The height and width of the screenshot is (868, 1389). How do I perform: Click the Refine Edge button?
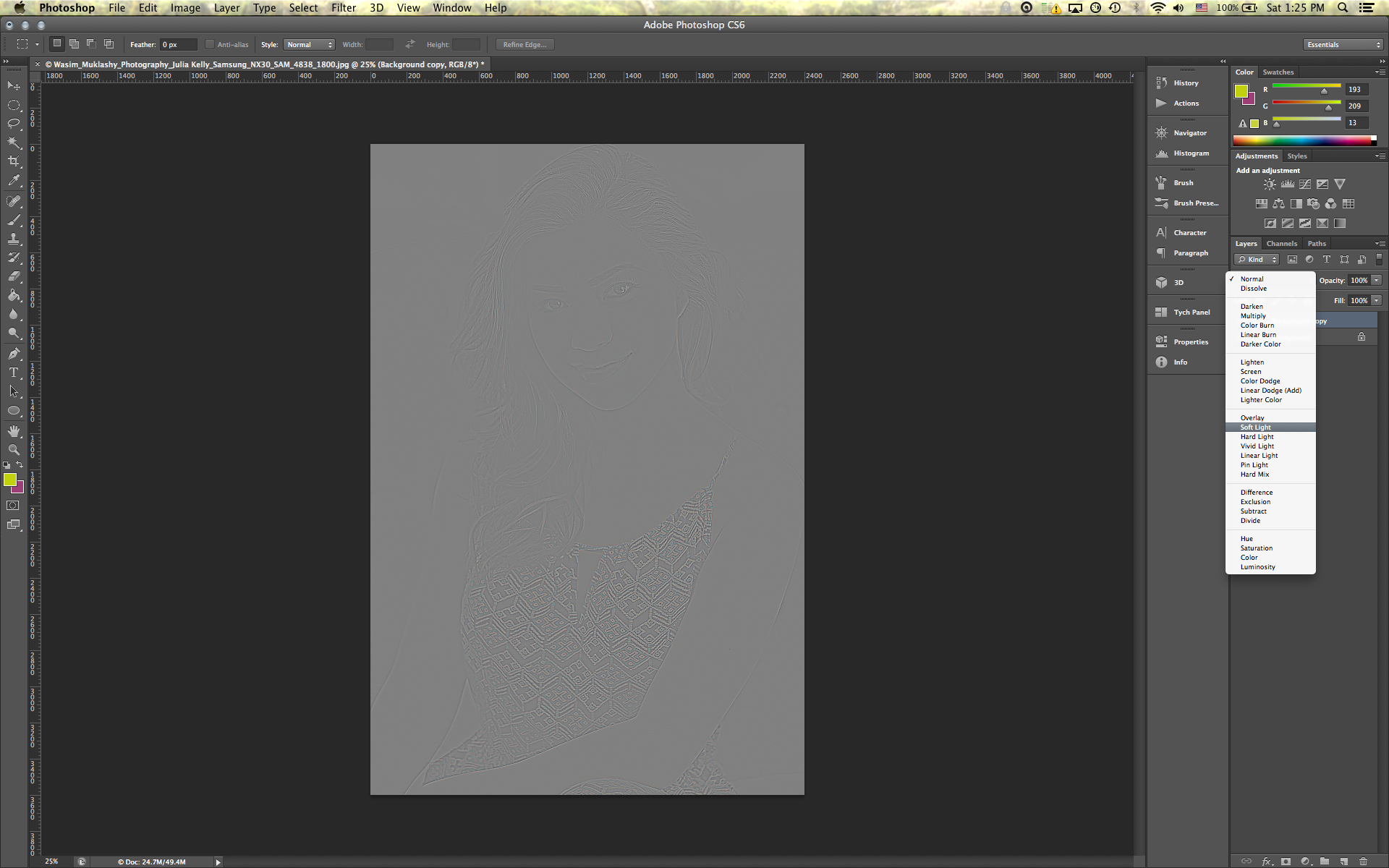point(525,45)
